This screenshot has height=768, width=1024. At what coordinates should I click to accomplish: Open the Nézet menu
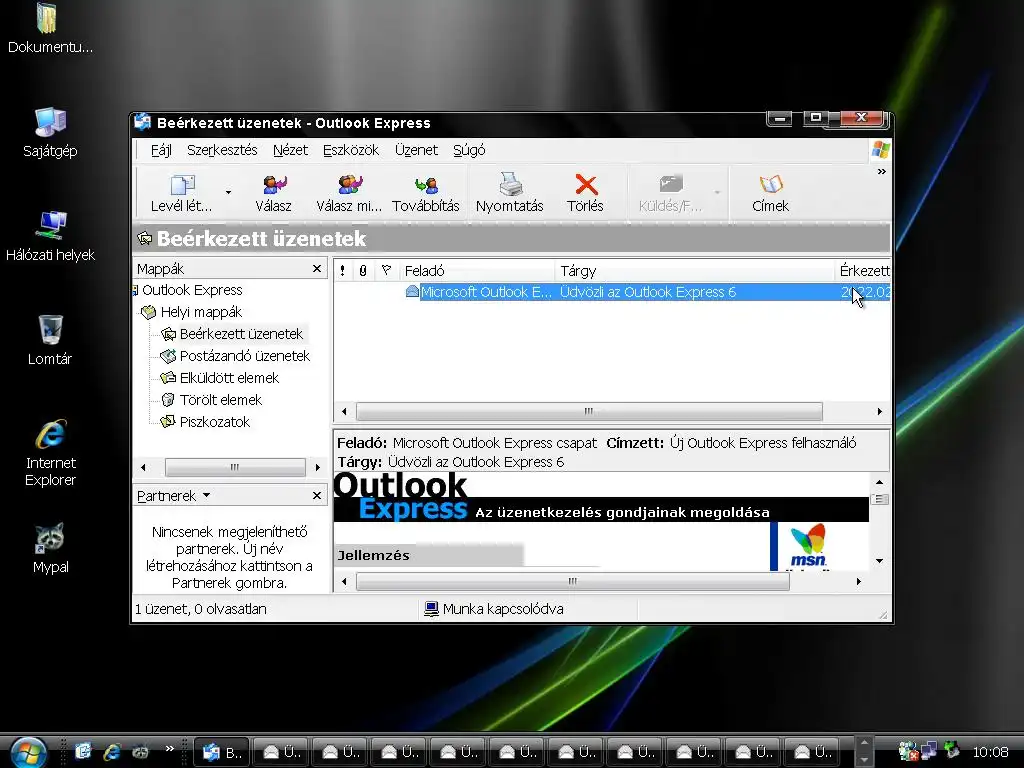[x=290, y=150]
